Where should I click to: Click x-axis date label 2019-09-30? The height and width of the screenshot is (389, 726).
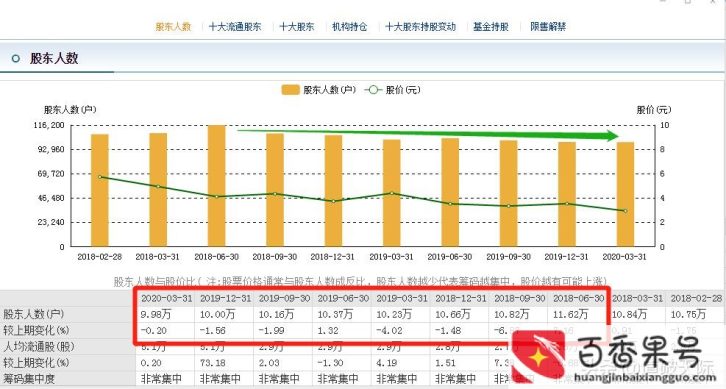click(508, 257)
